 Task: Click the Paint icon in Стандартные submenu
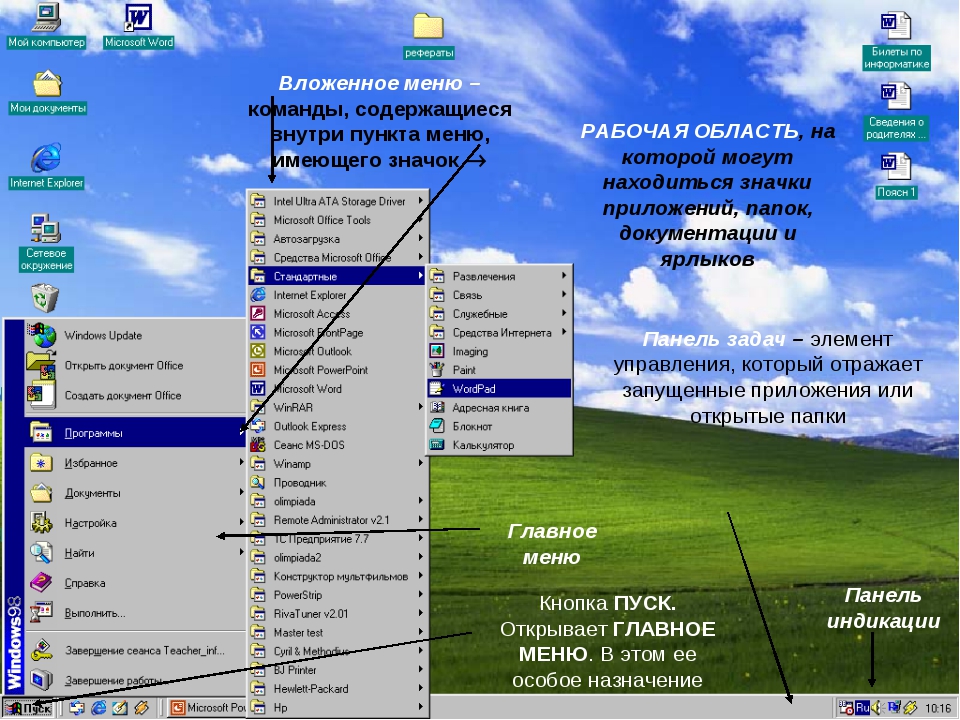pyautogui.click(x=437, y=370)
